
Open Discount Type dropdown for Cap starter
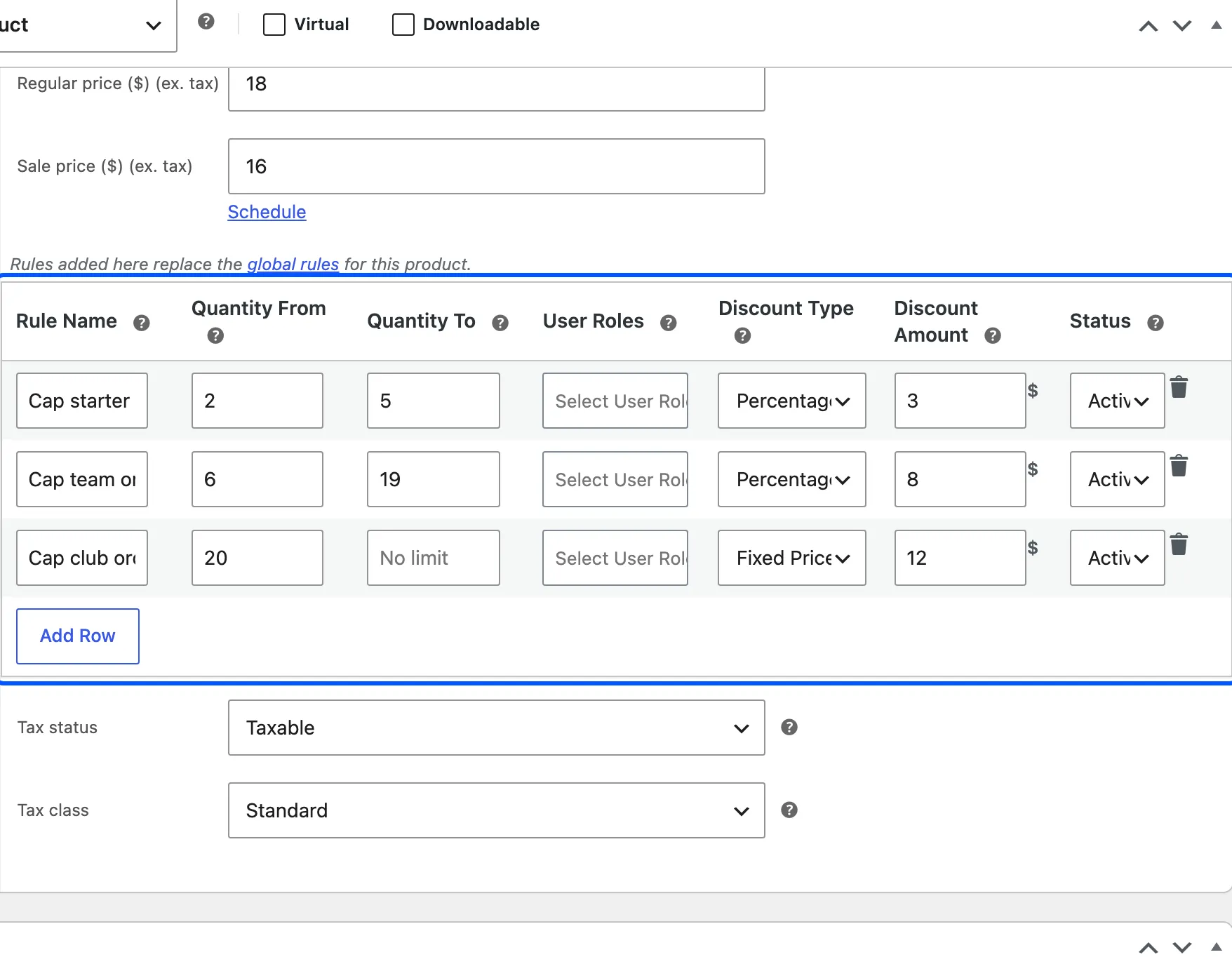click(792, 401)
